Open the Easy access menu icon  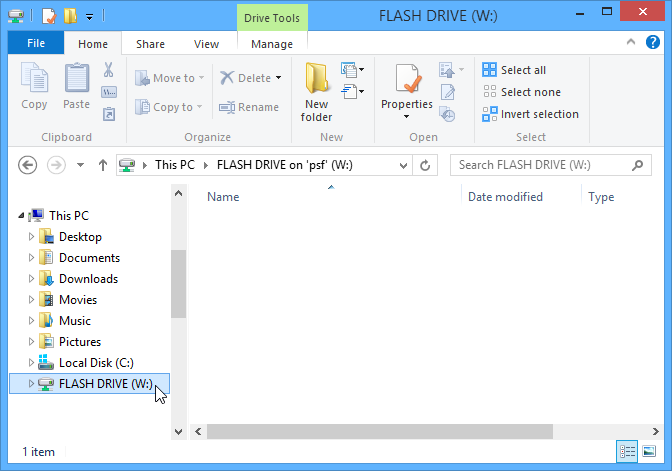pos(352,91)
